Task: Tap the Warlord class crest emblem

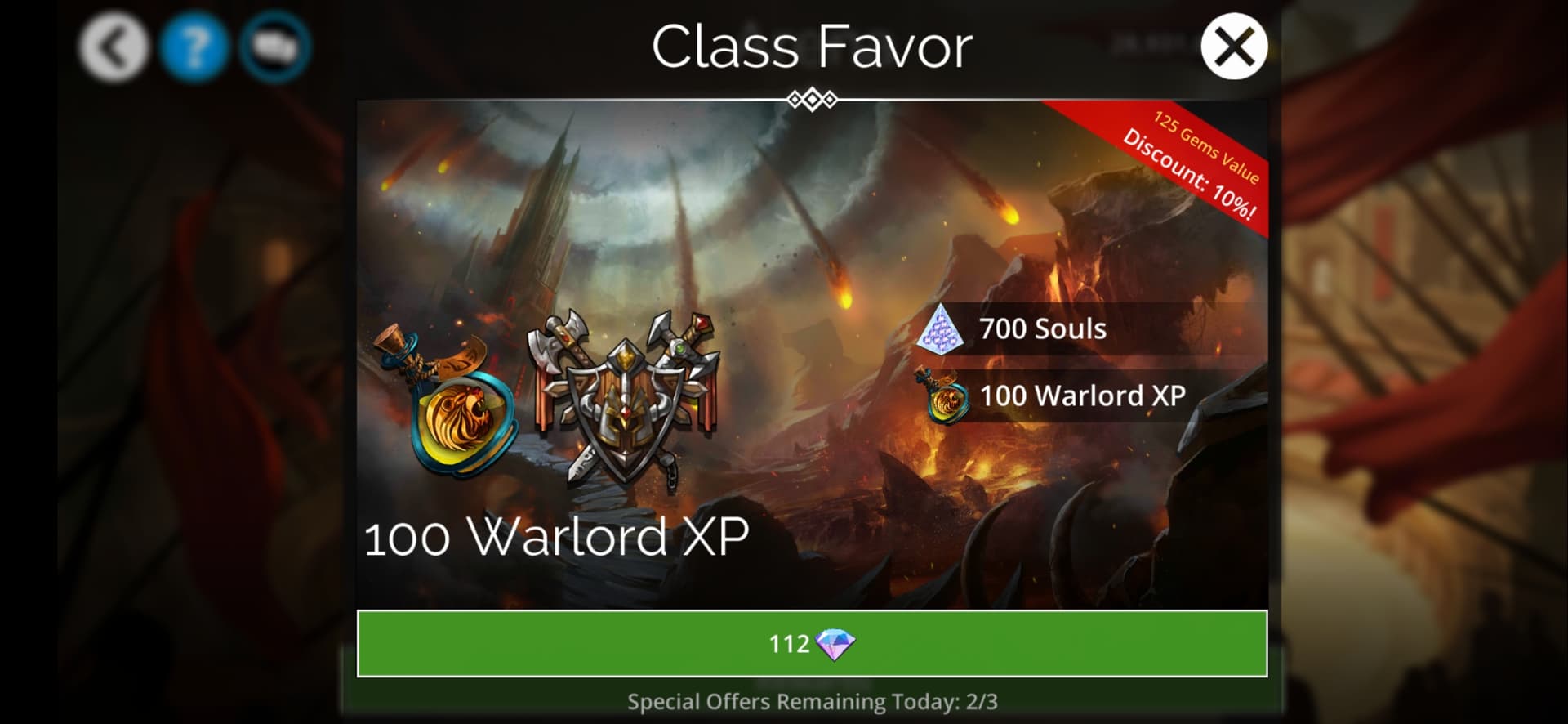Action: (x=624, y=399)
